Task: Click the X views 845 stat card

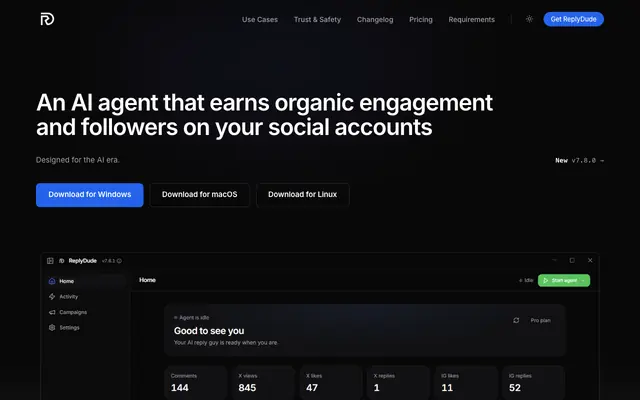Action: click(263, 383)
